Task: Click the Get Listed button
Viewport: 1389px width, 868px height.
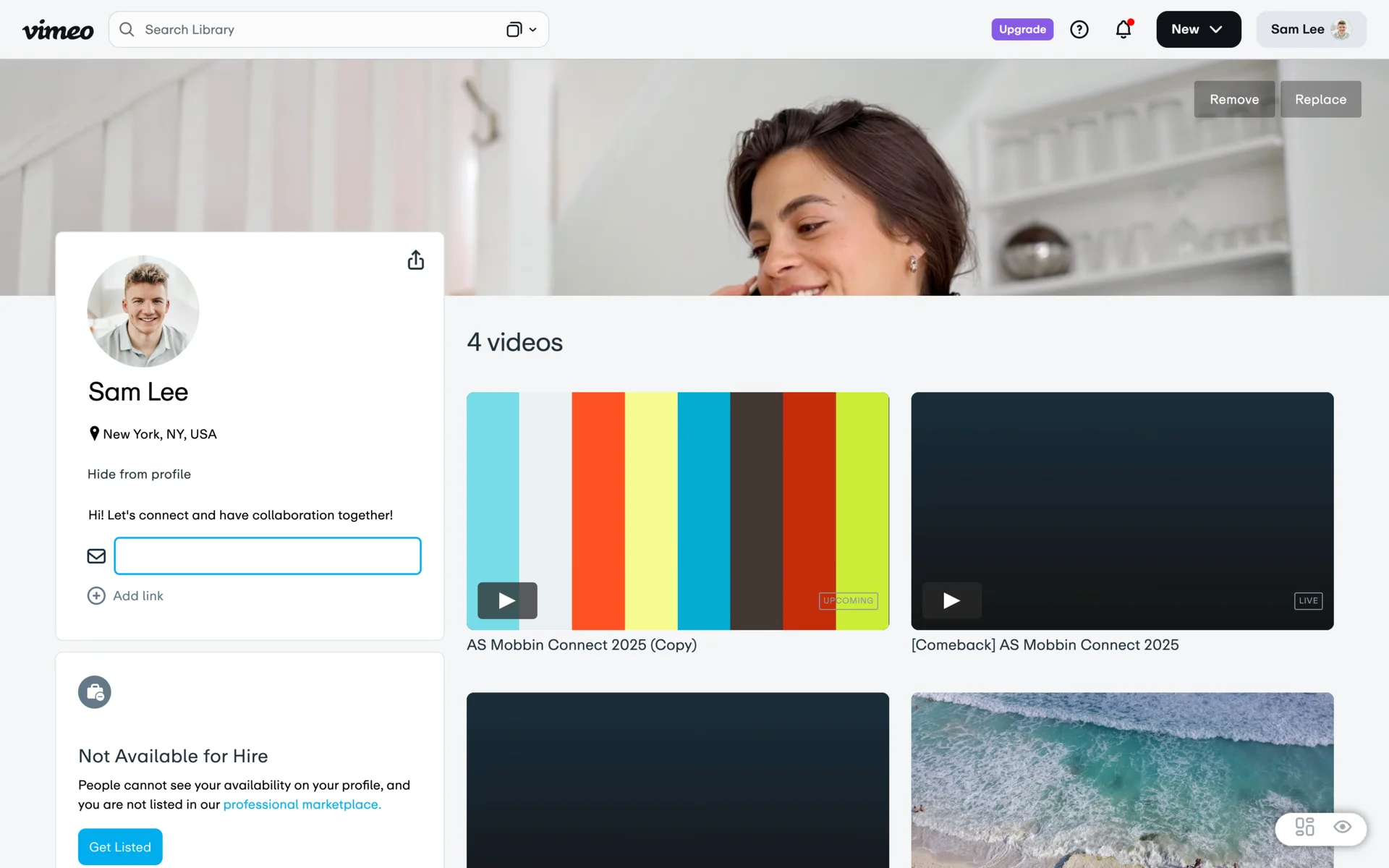Action: 120,846
